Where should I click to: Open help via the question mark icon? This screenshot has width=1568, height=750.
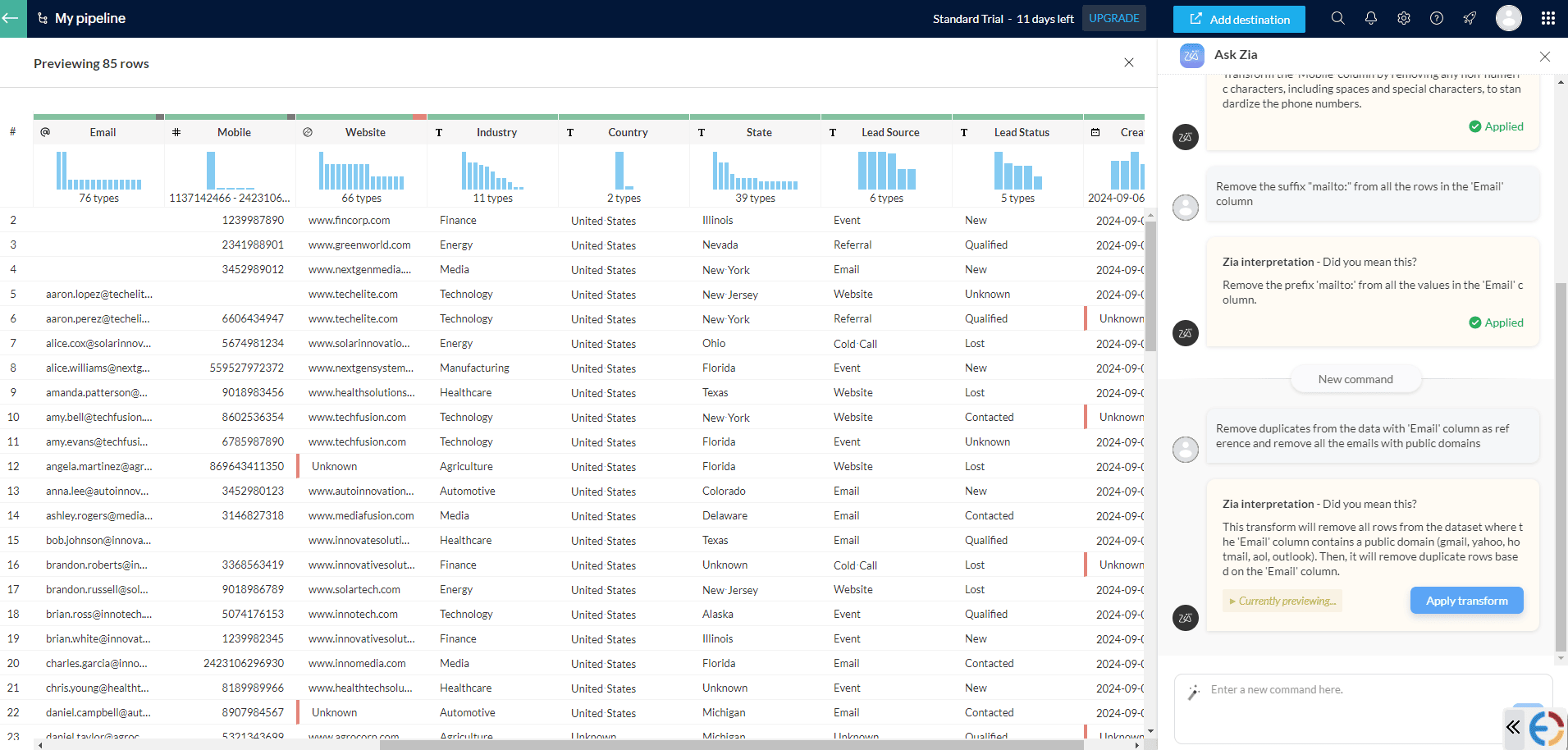[x=1436, y=18]
